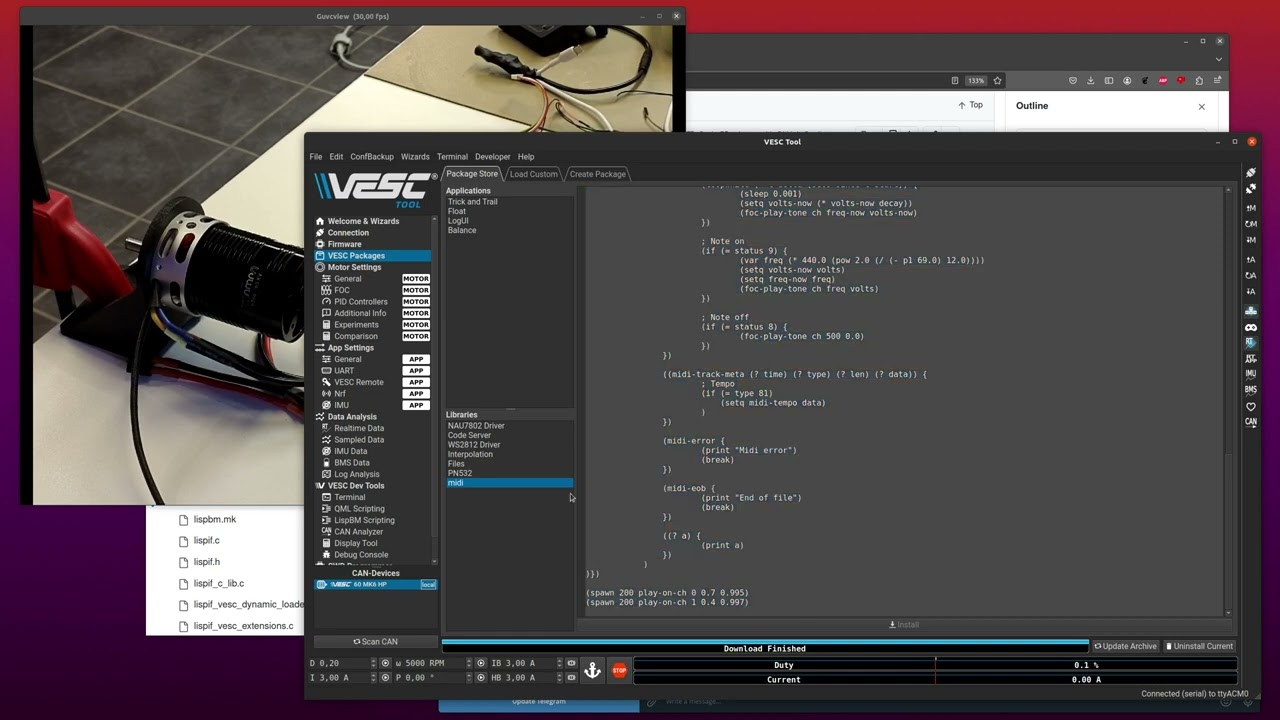Run duty cycle with D 0,20 play button
The height and width of the screenshot is (720, 1280).
click(386, 663)
